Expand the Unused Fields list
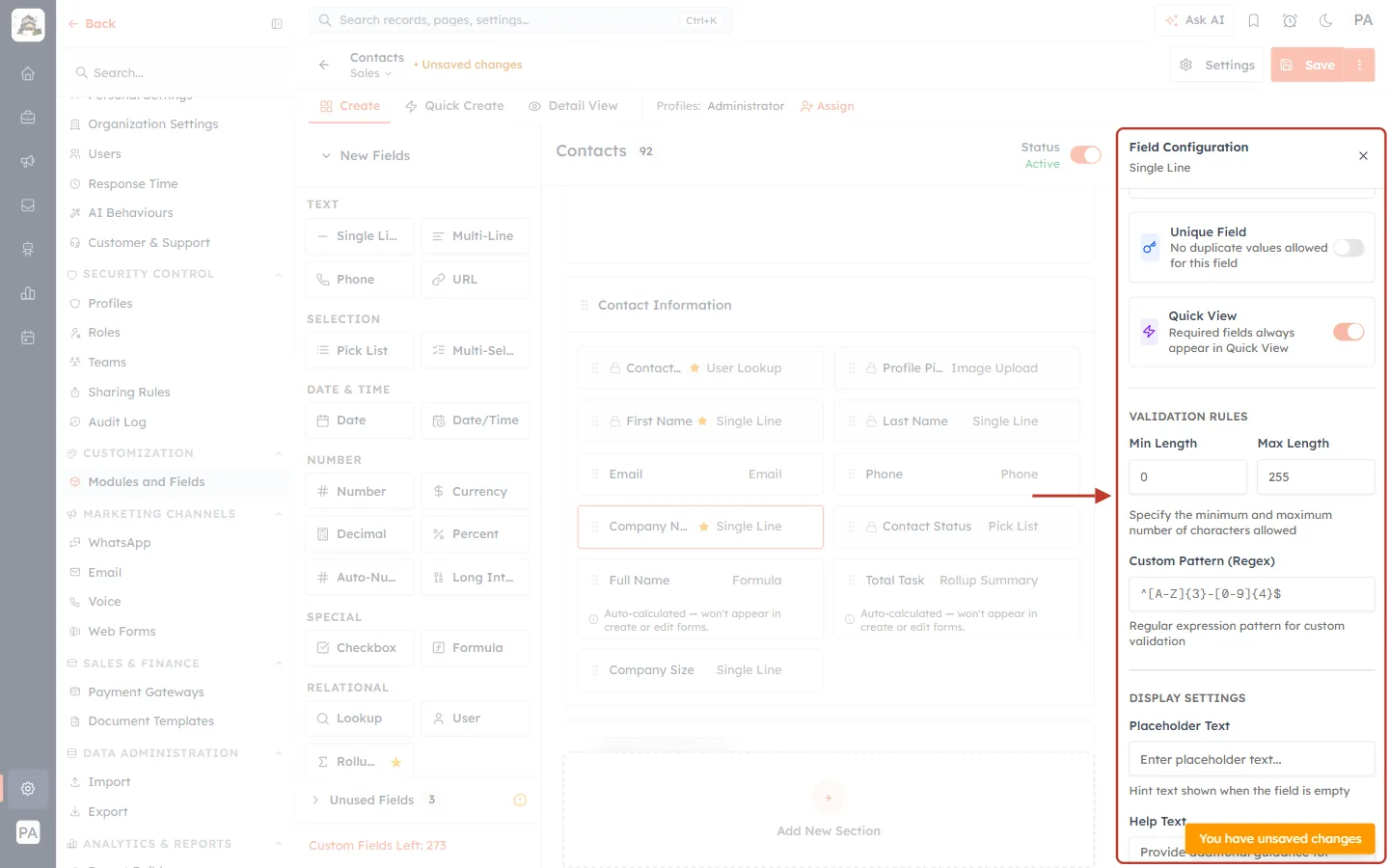The height and width of the screenshot is (868, 1389). tap(315, 800)
